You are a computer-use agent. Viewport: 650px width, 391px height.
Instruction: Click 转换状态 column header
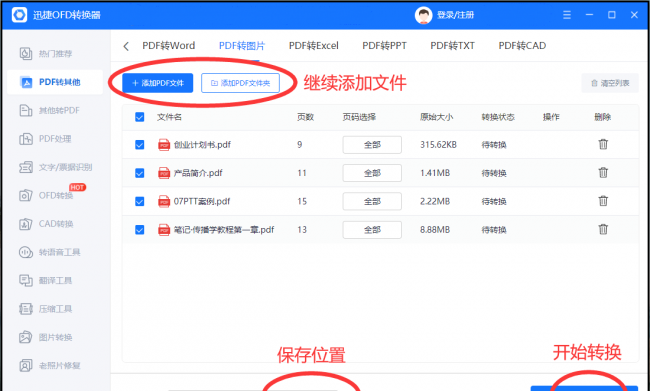pos(498,117)
